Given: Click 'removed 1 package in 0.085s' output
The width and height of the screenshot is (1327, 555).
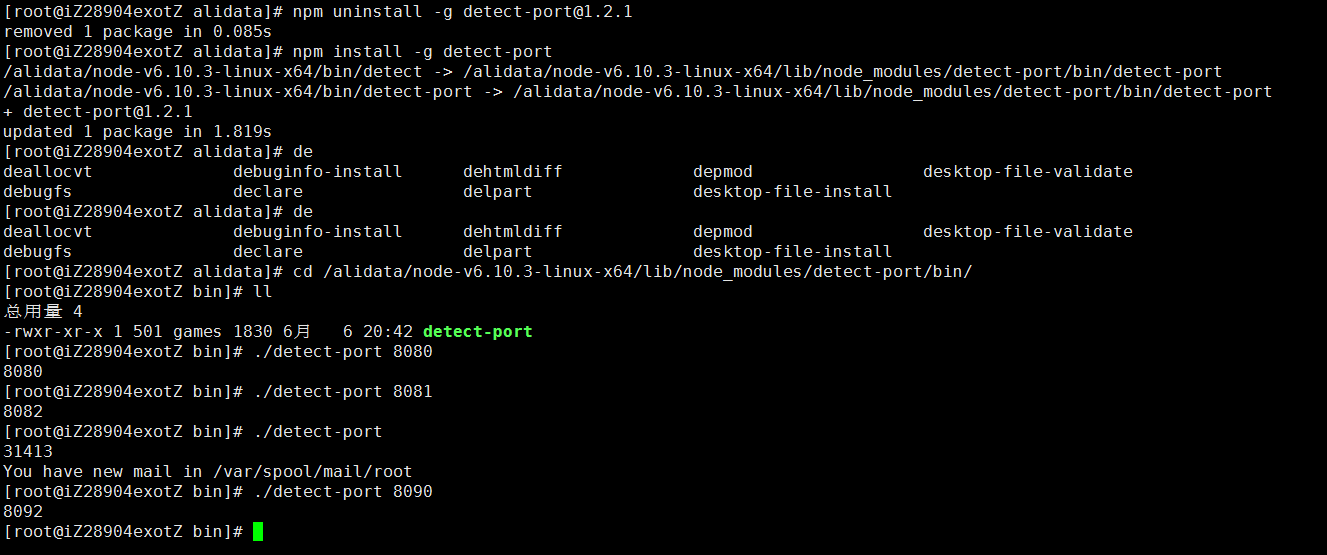Looking at the screenshot, I should [138, 31].
